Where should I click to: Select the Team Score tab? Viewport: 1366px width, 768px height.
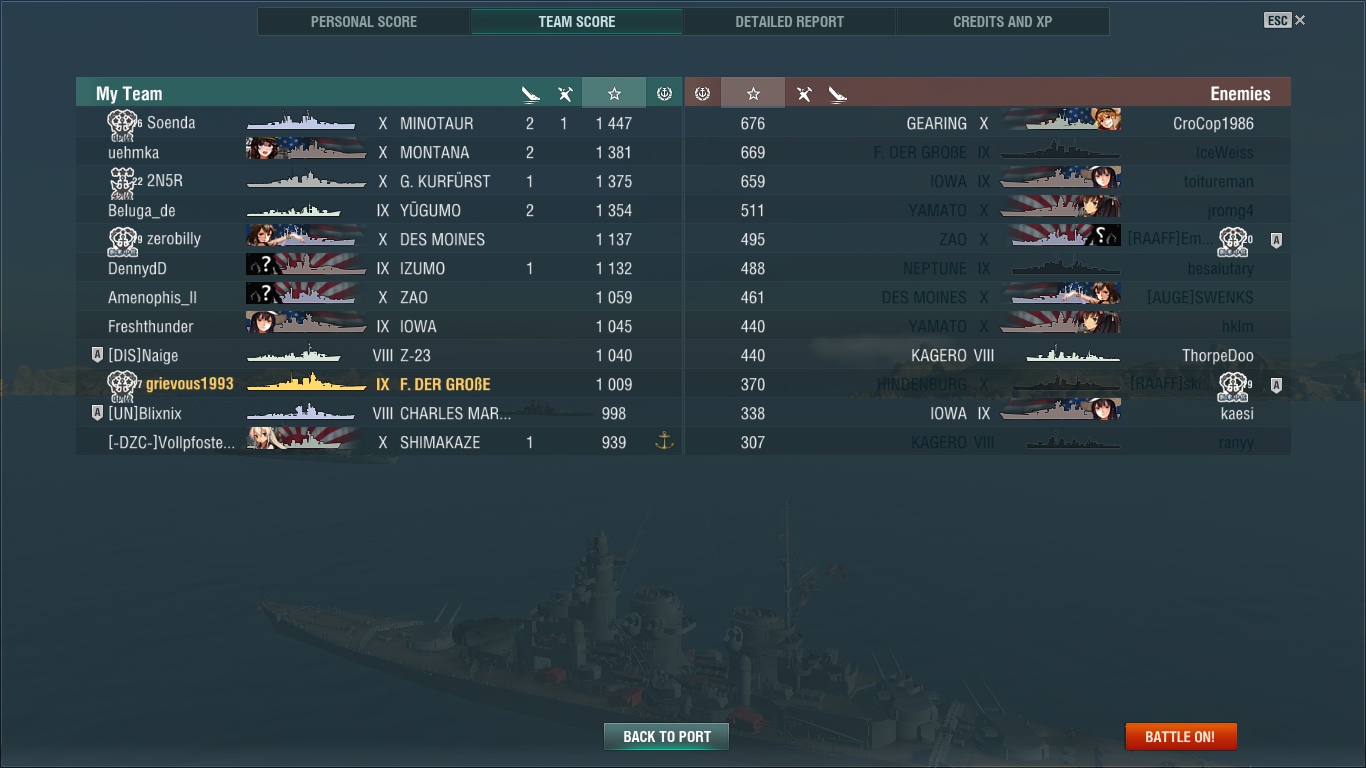tap(577, 21)
